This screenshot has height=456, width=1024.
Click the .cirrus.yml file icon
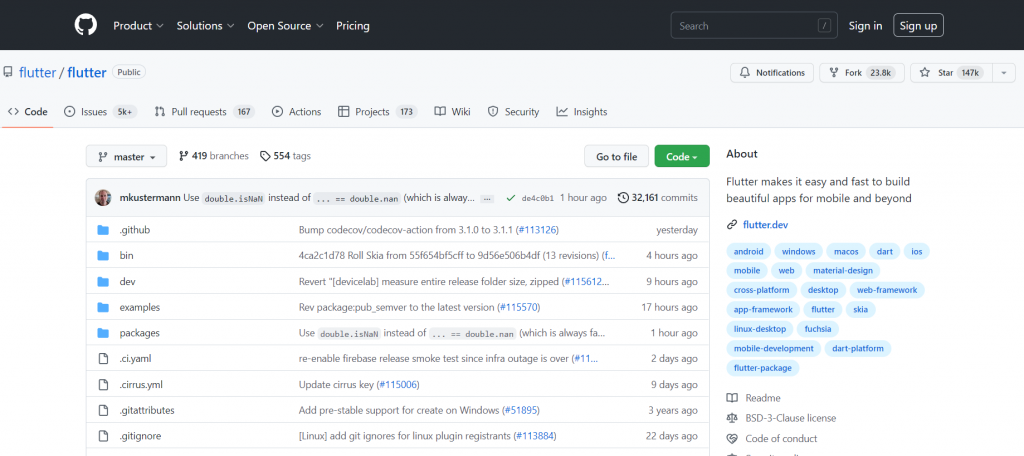click(x=103, y=385)
